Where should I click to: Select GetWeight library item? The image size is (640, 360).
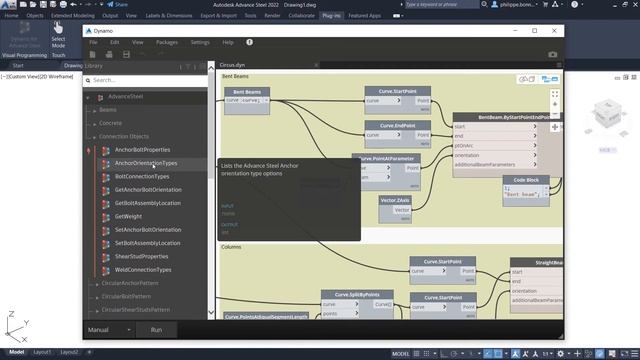128,216
